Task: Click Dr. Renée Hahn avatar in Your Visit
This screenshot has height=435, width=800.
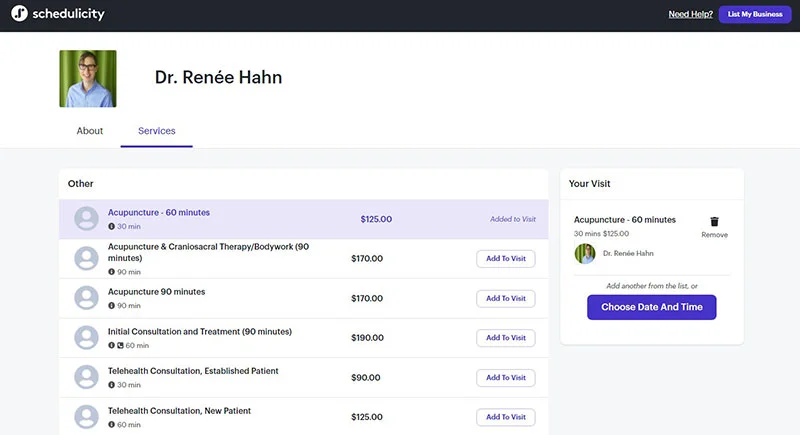Action: tap(585, 253)
